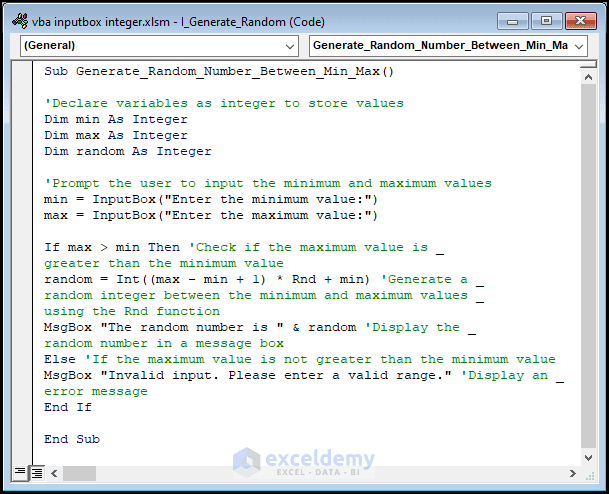Switch to Procedure View button
The image size is (609, 494).
click(20, 473)
